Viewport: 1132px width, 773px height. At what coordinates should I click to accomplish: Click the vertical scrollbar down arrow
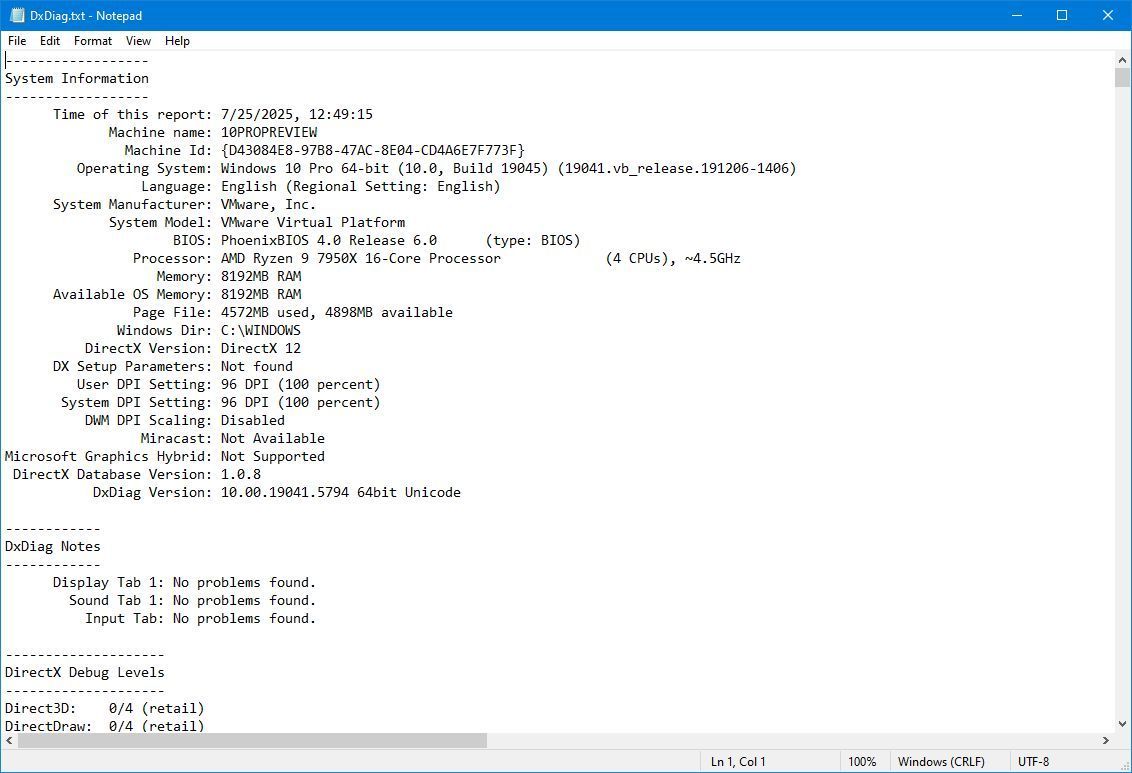click(1122, 723)
